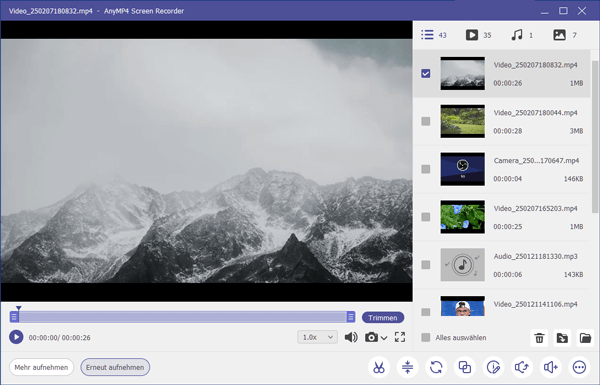The height and width of the screenshot is (385, 600).
Task: Click the import file folder-arrow icon
Action: pos(562,338)
